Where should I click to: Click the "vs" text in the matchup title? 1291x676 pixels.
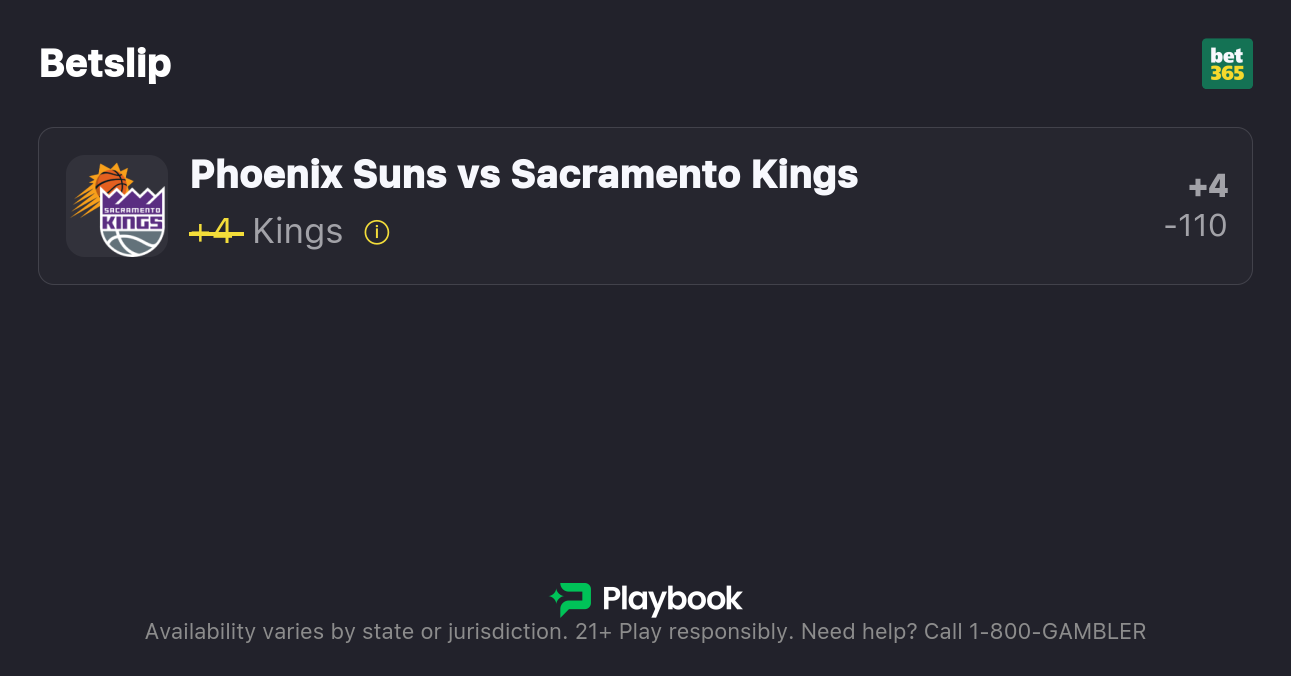[x=478, y=176]
